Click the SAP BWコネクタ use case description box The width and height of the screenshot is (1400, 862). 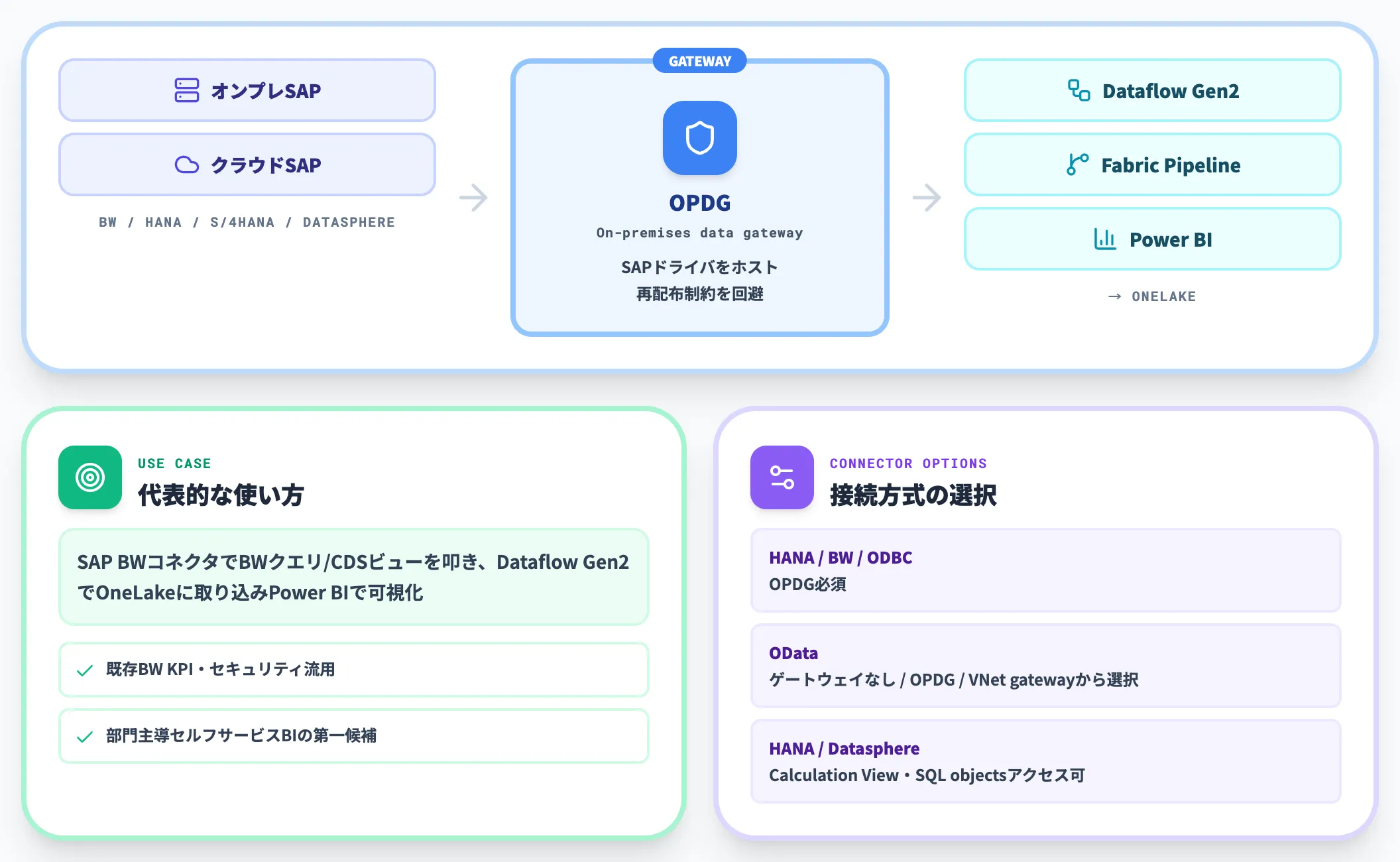tap(354, 577)
